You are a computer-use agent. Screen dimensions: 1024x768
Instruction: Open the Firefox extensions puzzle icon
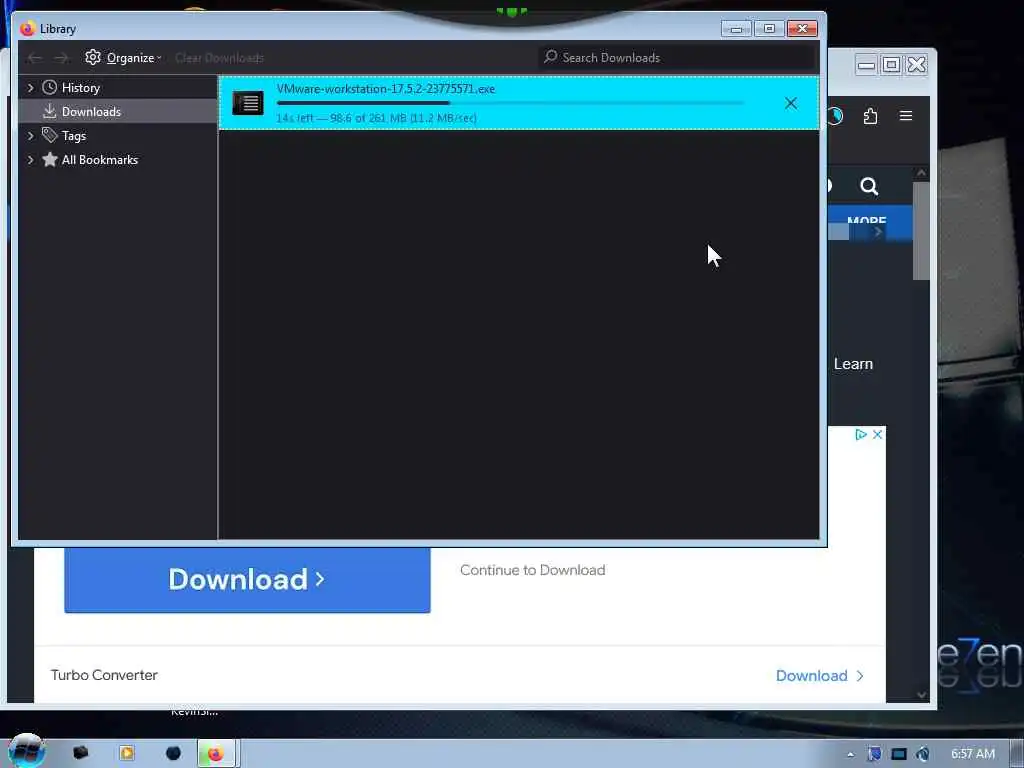(x=871, y=116)
